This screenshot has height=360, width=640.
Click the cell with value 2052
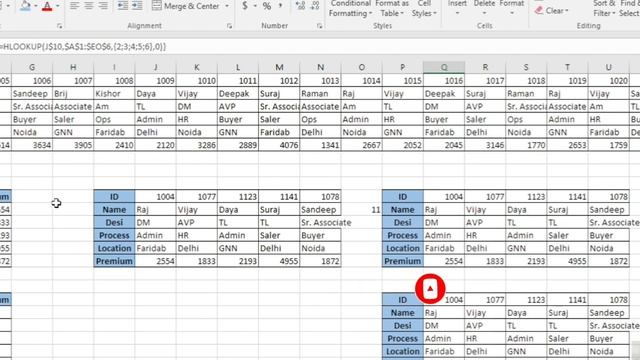(x=403, y=145)
